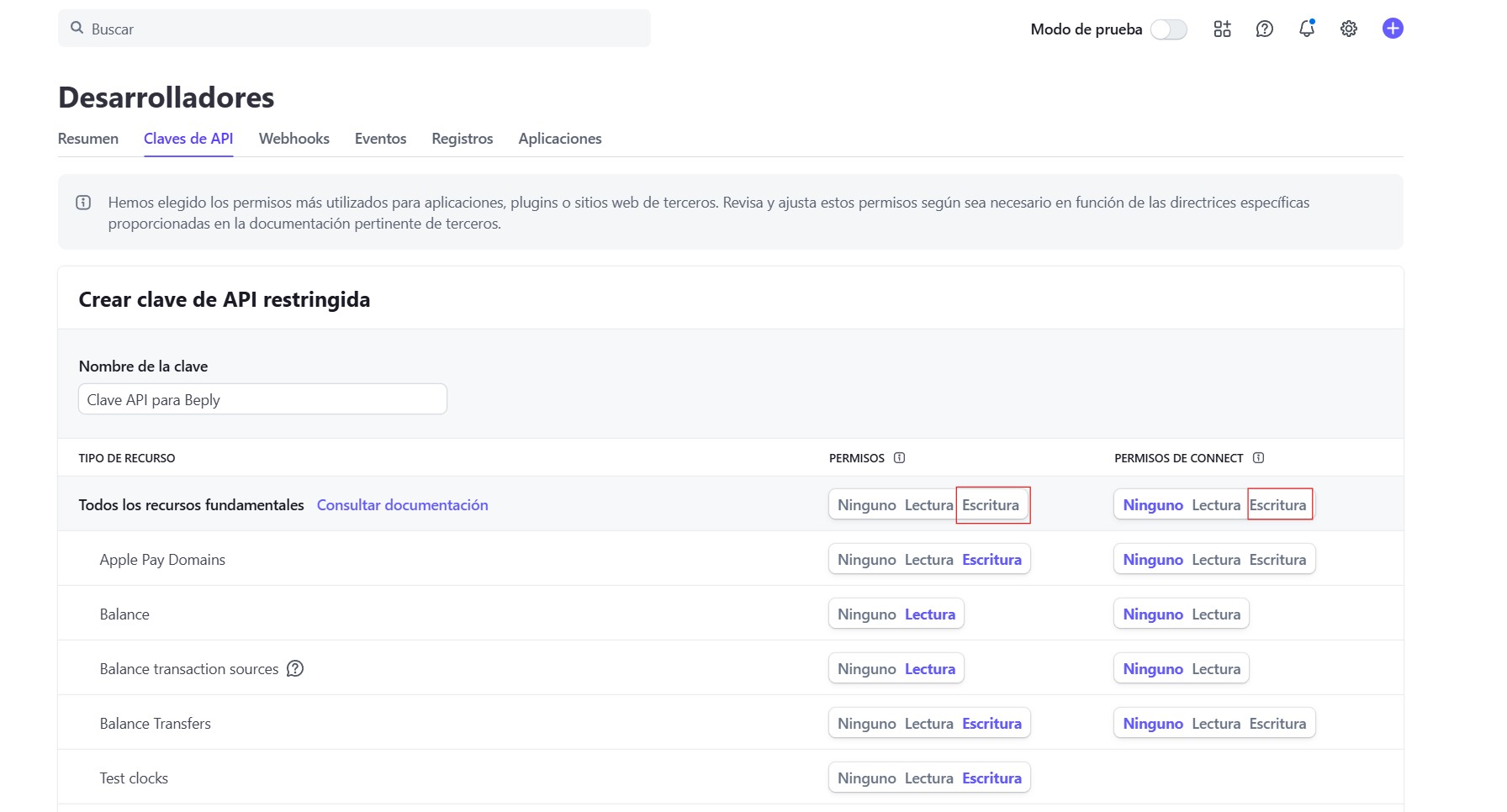
Task: Open the help question mark icon
Action: tap(1264, 29)
